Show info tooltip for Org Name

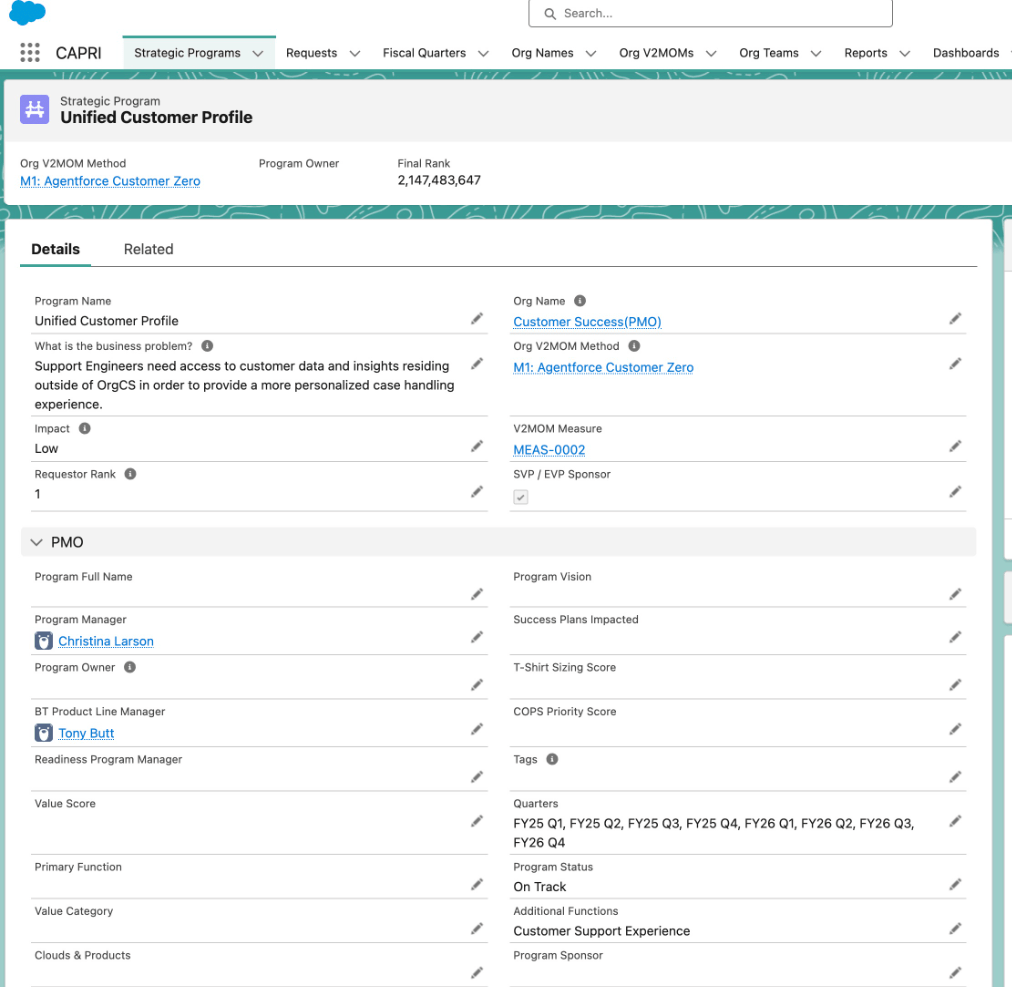pyautogui.click(x=580, y=301)
